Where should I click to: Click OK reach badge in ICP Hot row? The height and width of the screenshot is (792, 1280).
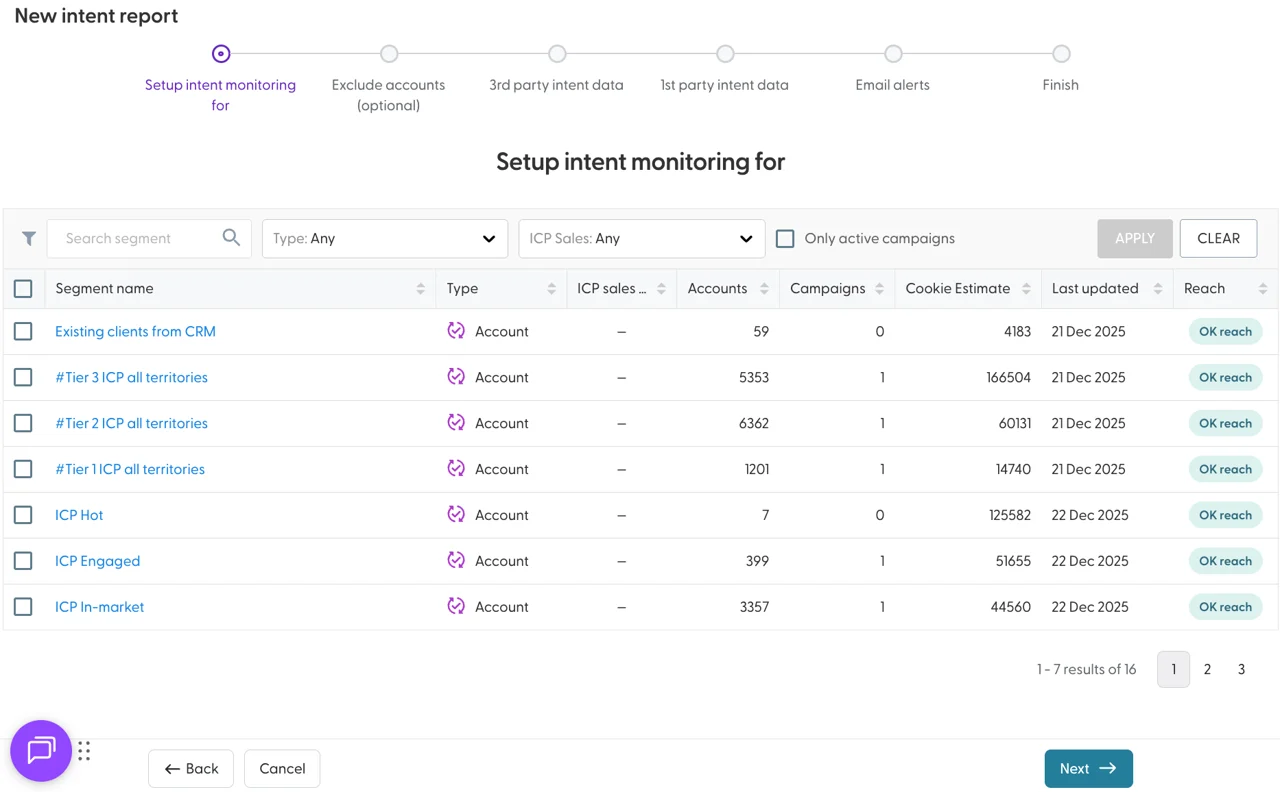click(x=1225, y=515)
